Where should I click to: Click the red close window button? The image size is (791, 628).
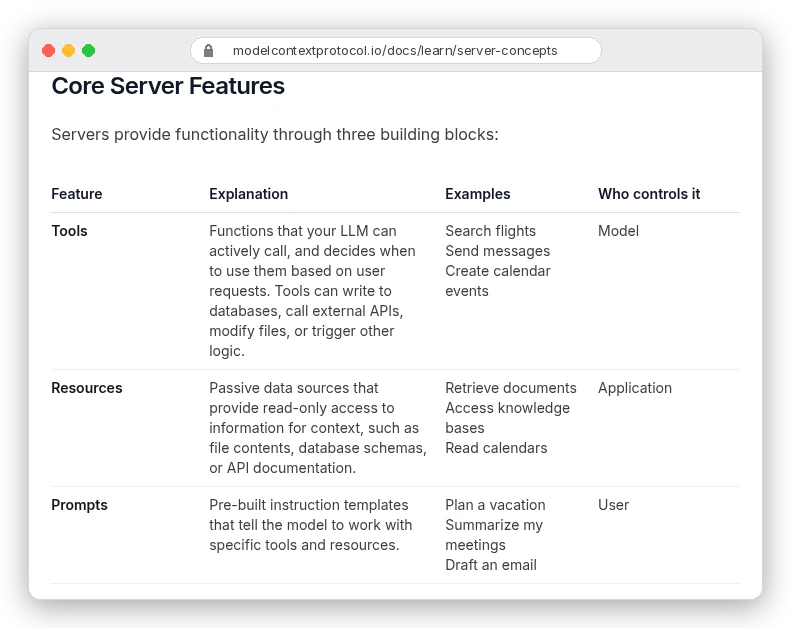[48, 50]
